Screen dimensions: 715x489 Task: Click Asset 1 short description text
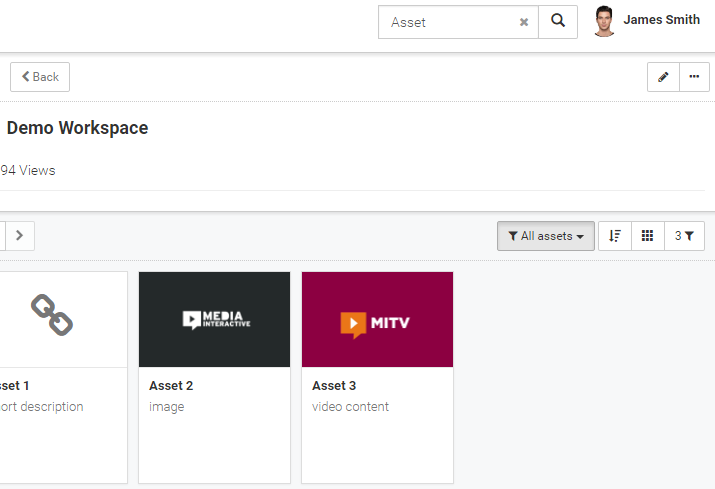(x=41, y=406)
